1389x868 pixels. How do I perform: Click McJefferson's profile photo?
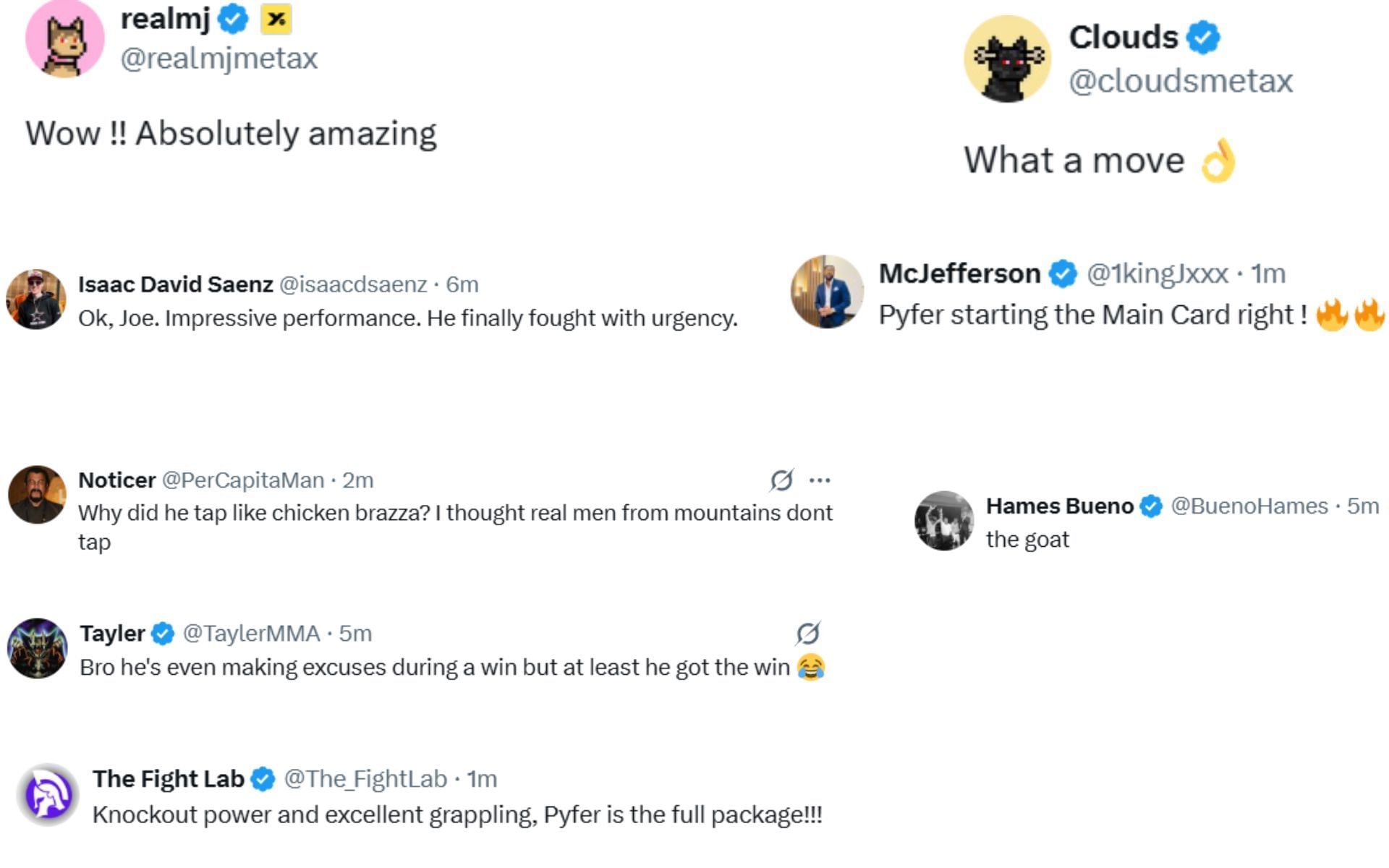pos(827,292)
